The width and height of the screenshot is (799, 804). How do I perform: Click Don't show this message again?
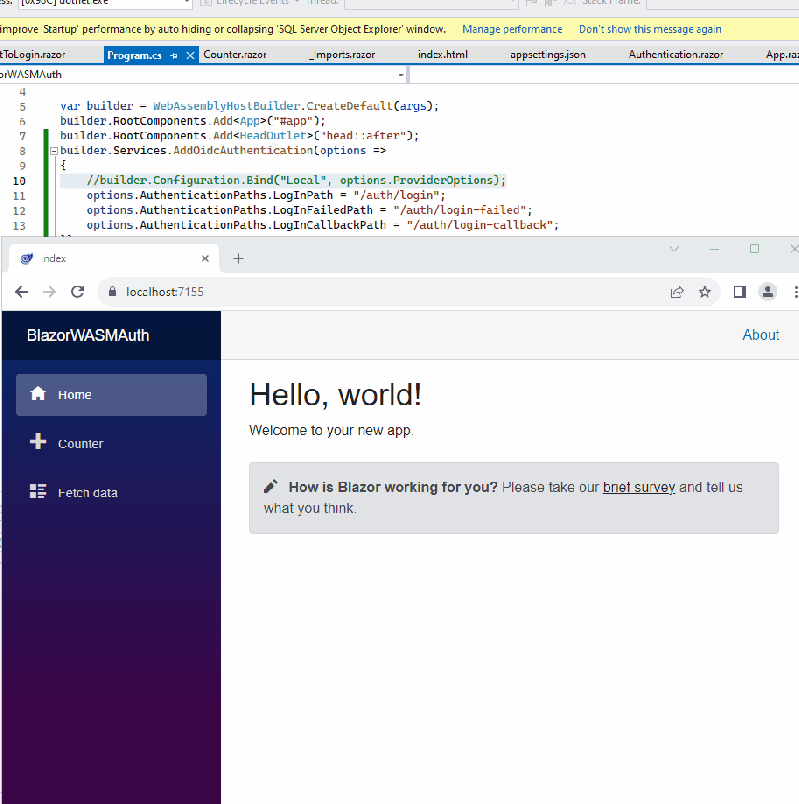(x=650, y=29)
